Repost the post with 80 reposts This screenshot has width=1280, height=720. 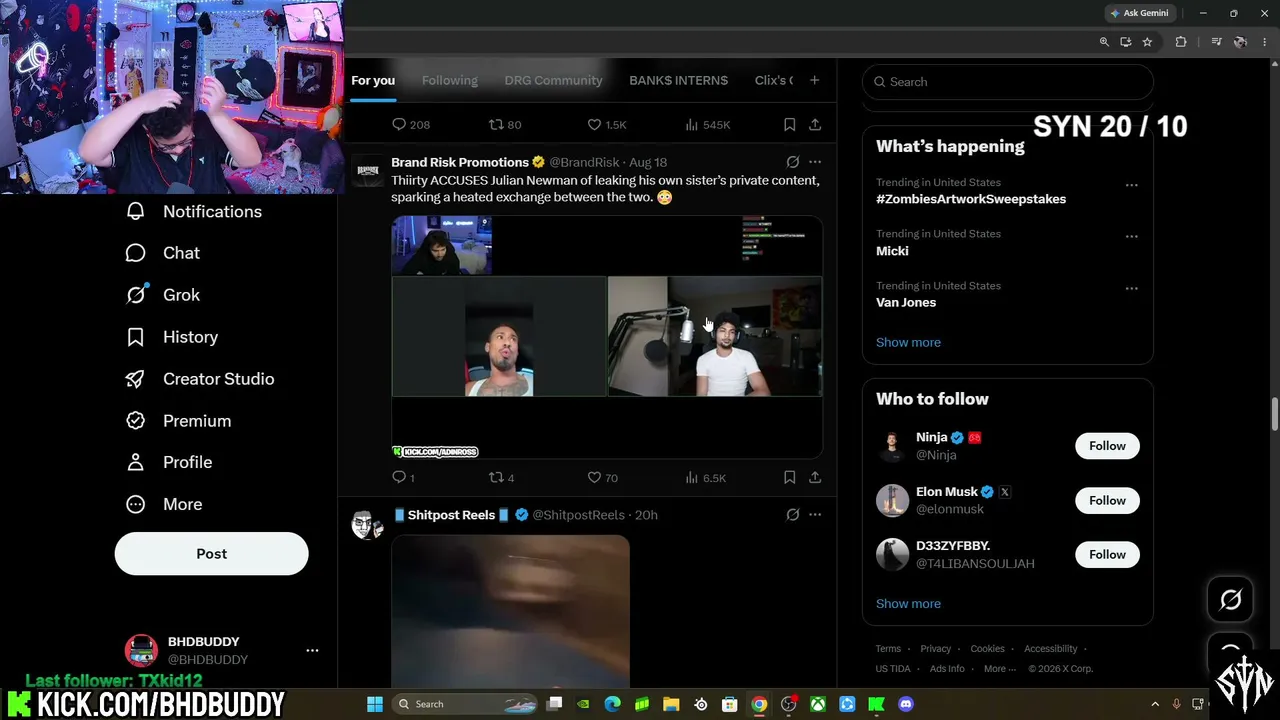coord(505,125)
